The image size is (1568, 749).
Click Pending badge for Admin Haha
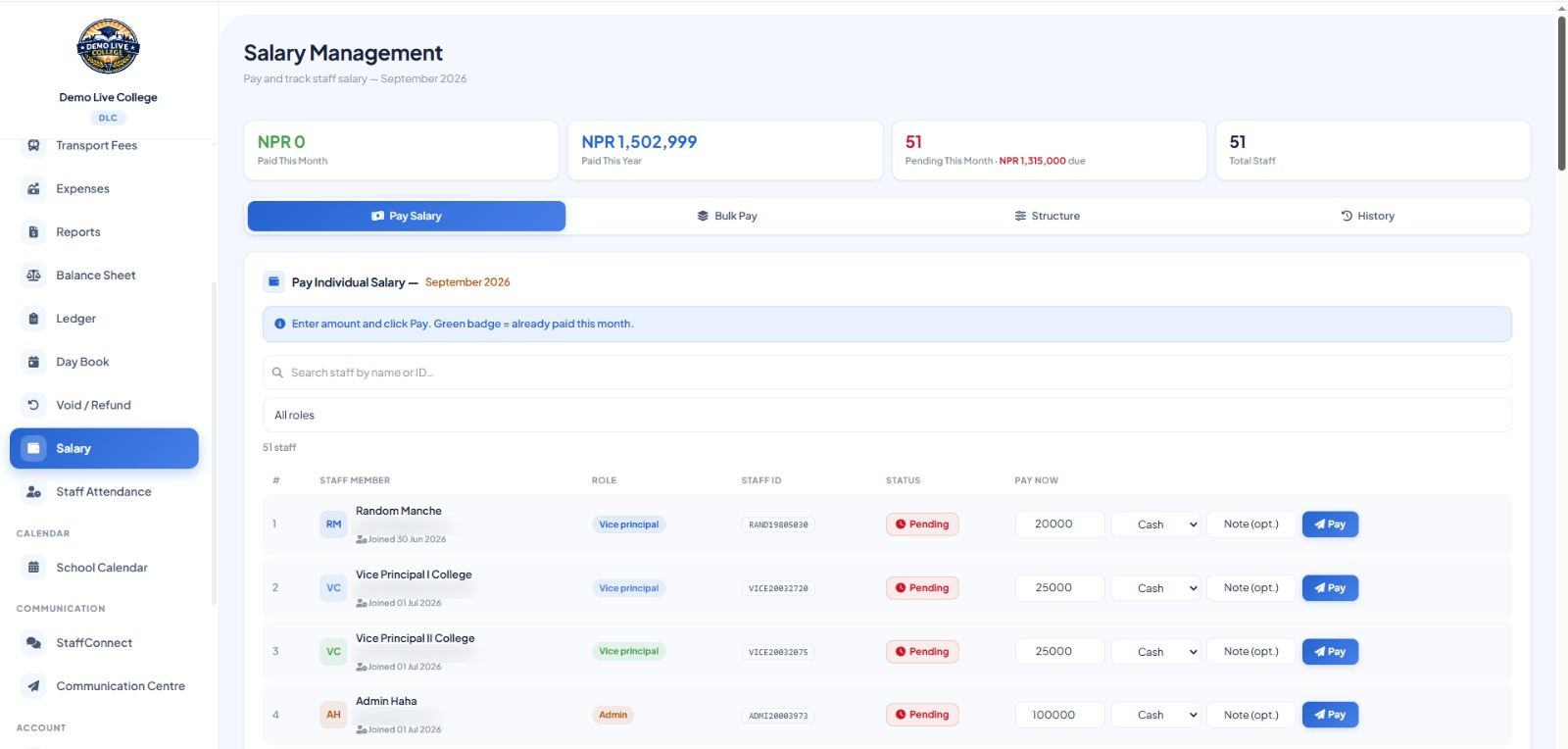[922, 715]
